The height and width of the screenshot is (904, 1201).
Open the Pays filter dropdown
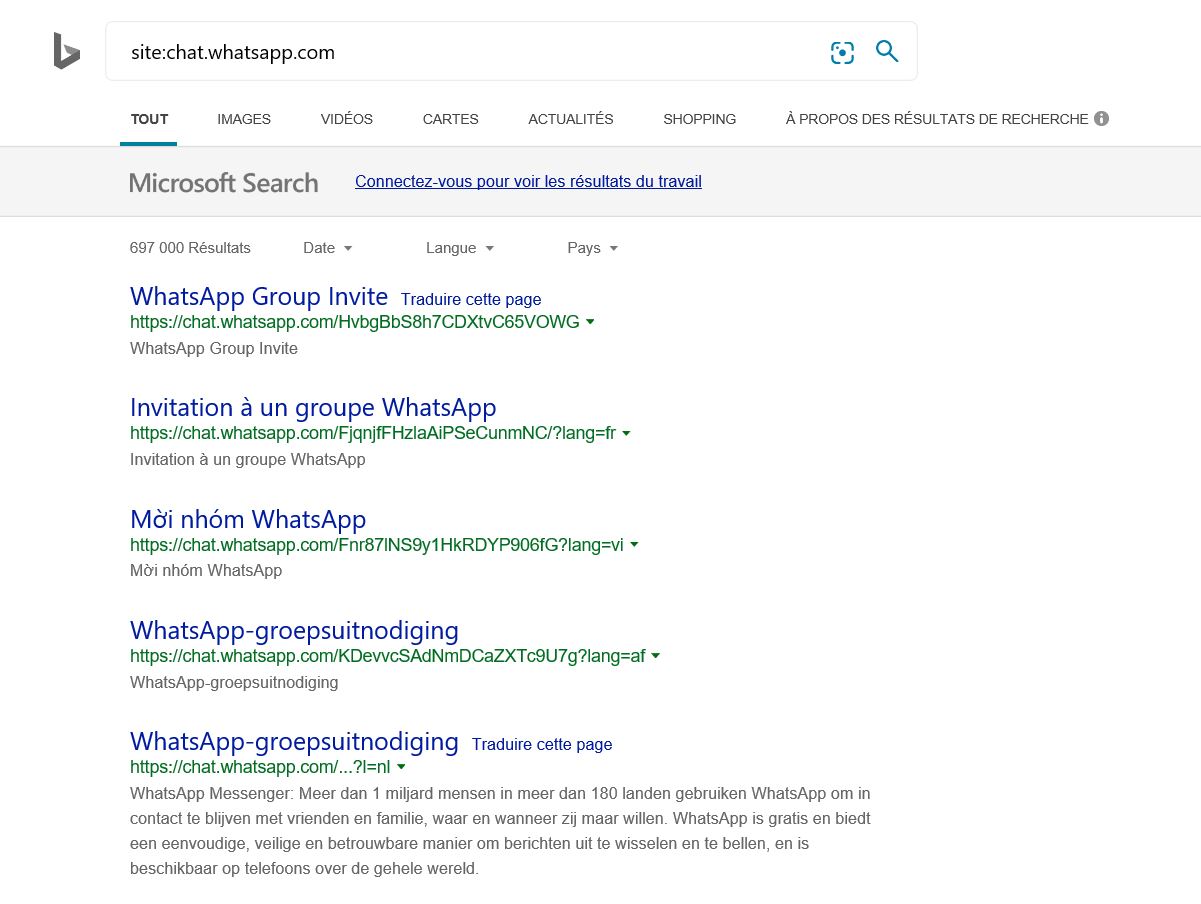pos(593,248)
